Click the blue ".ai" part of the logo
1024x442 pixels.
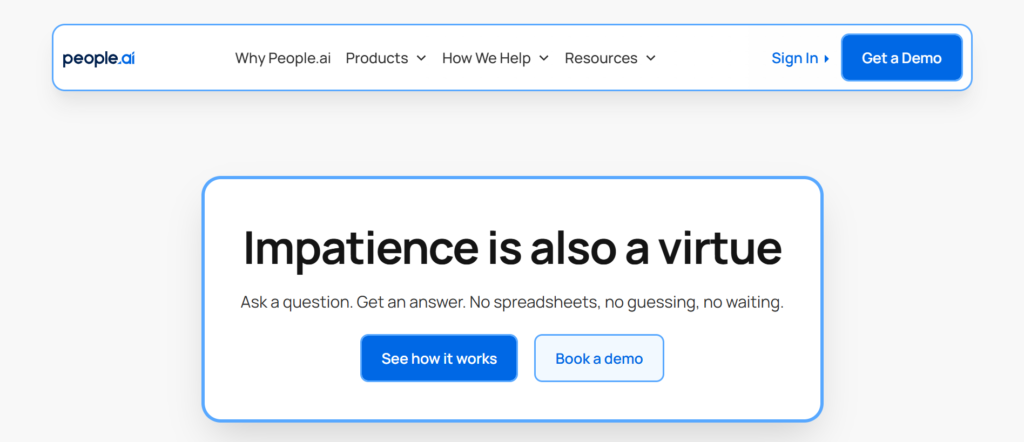tap(126, 58)
